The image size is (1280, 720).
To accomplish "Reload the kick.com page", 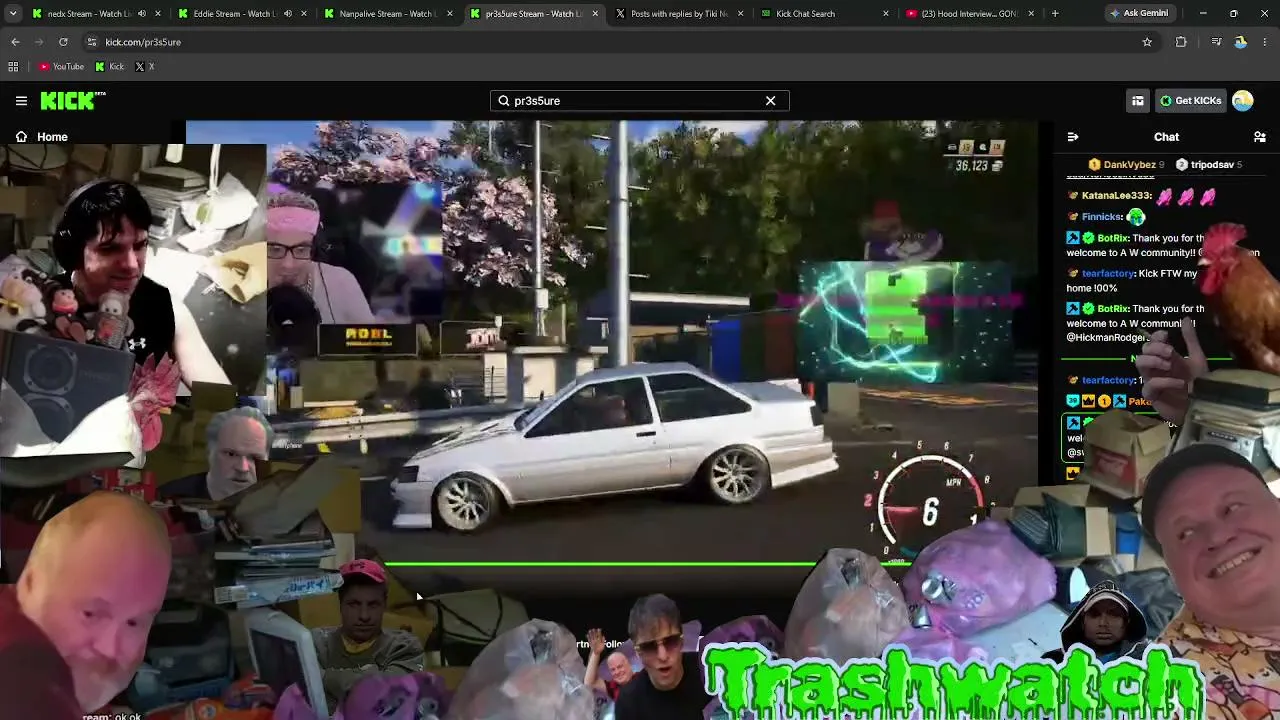I will click(63, 42).
